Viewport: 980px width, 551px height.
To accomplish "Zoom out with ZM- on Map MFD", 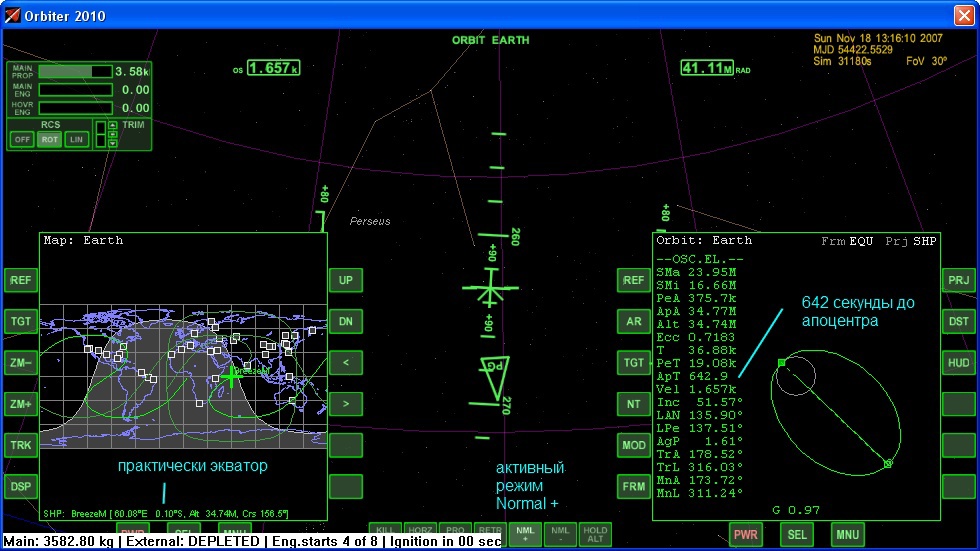I will [21, 362].
